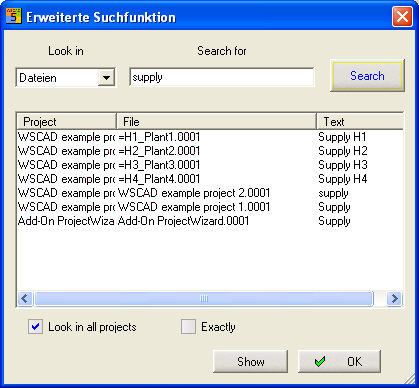Open the Look in dropdown arrow
419x388 pixels.
click(x=106, y=78)
